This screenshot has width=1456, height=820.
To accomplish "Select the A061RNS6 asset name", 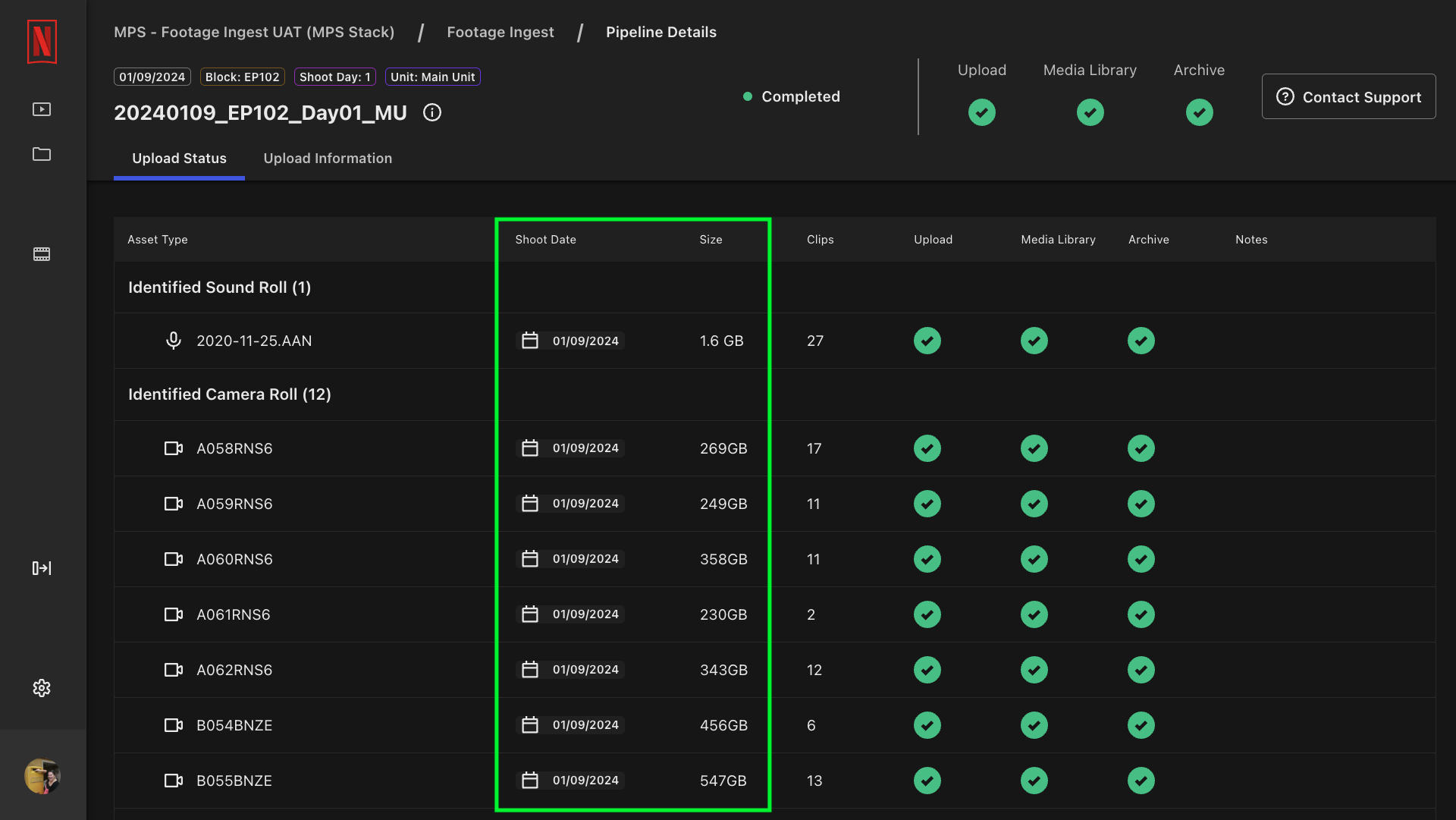I will [234, 614].
